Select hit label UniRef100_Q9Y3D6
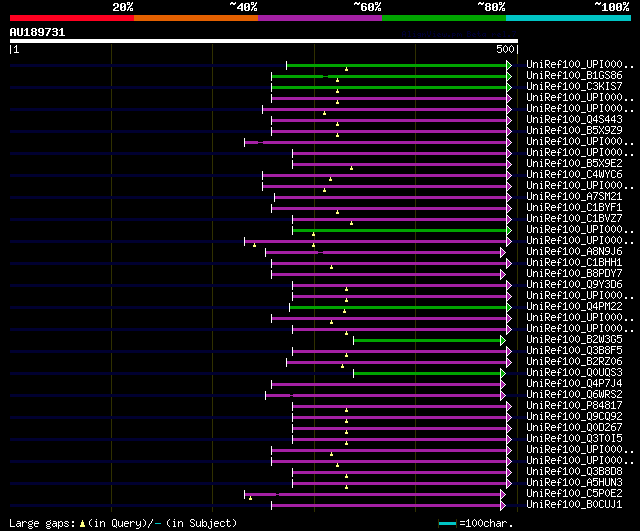The image size is (640, 531). [574, 285]
